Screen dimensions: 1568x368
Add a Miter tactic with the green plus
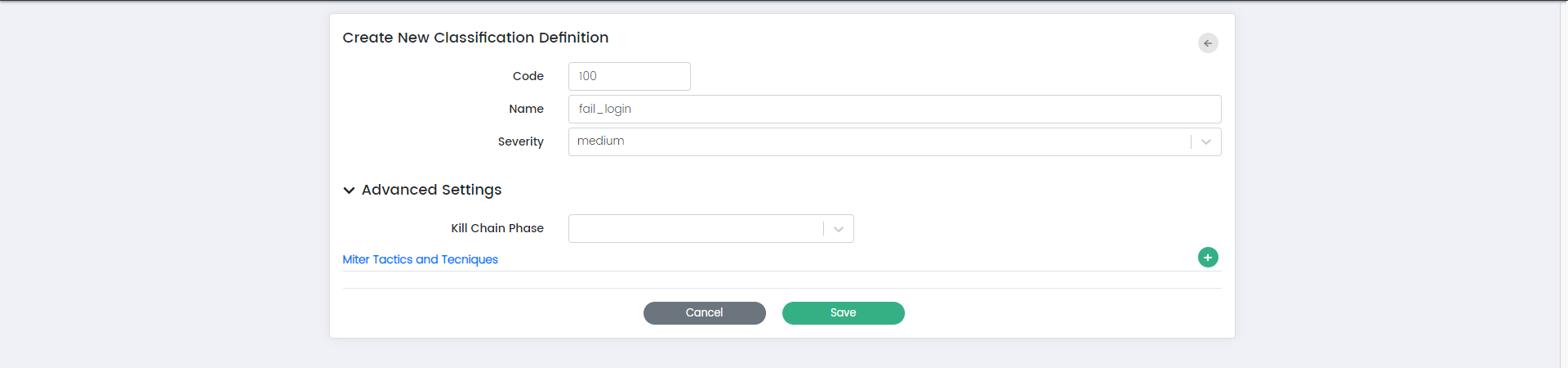click(1208, 258)
